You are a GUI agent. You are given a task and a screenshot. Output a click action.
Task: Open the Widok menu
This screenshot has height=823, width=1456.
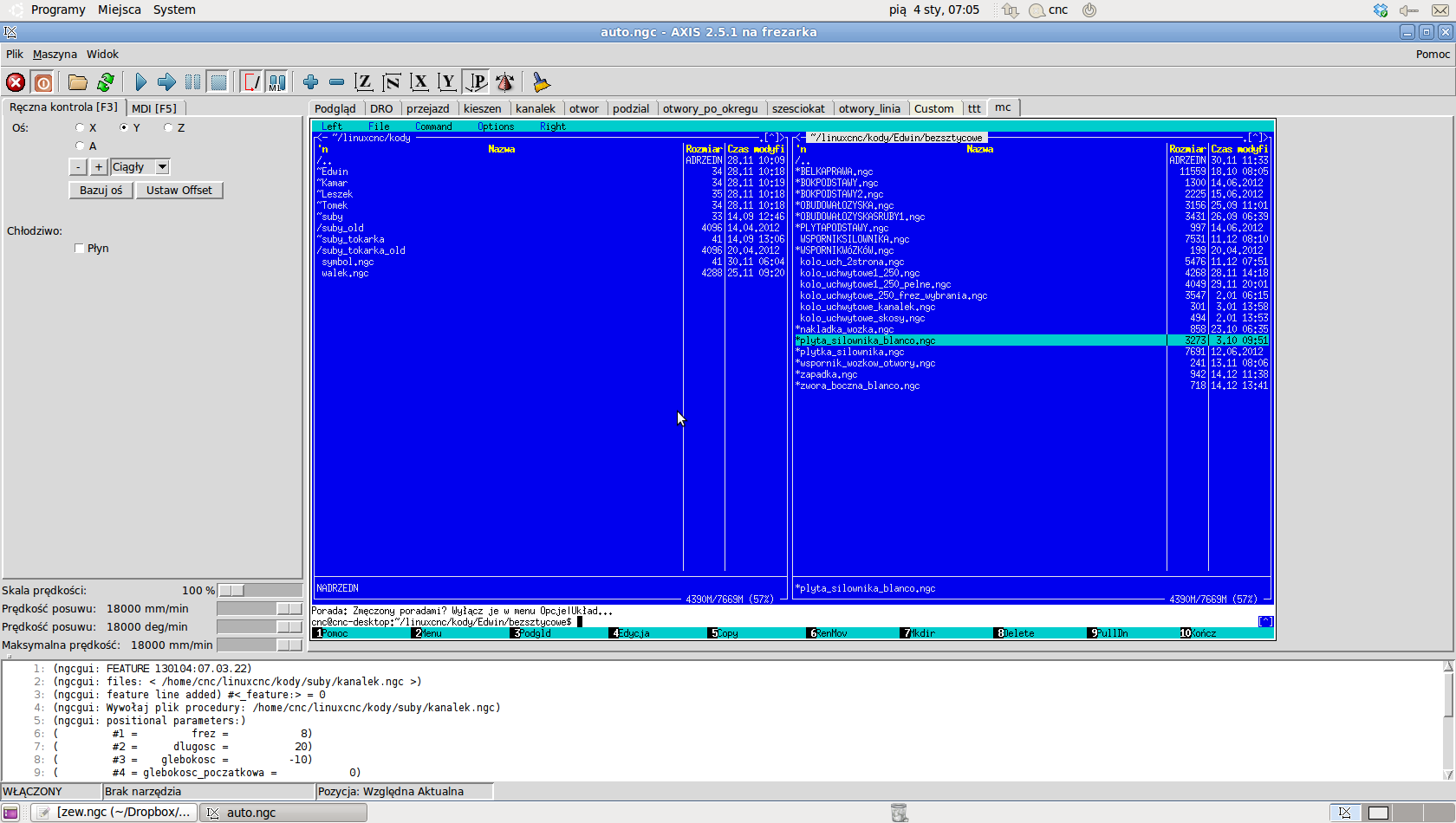point(102,54)
